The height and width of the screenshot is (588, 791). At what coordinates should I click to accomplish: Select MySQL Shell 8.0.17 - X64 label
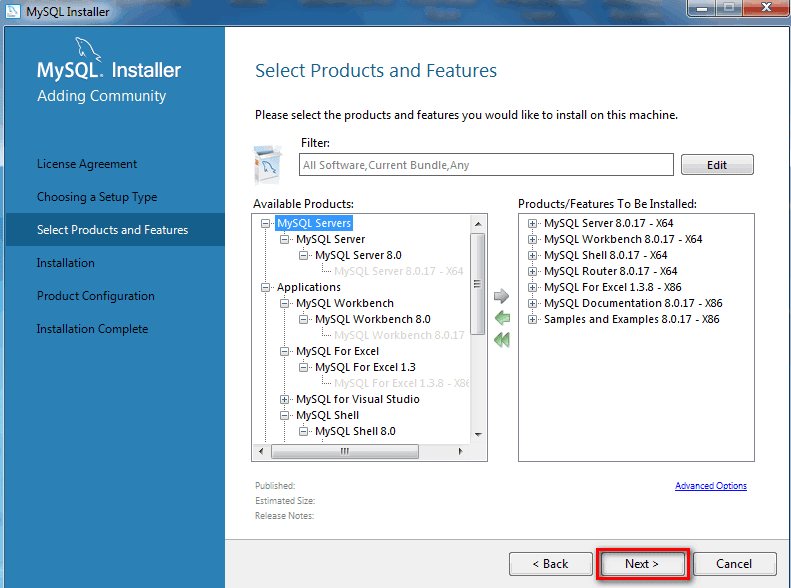(x=605, y=255)
